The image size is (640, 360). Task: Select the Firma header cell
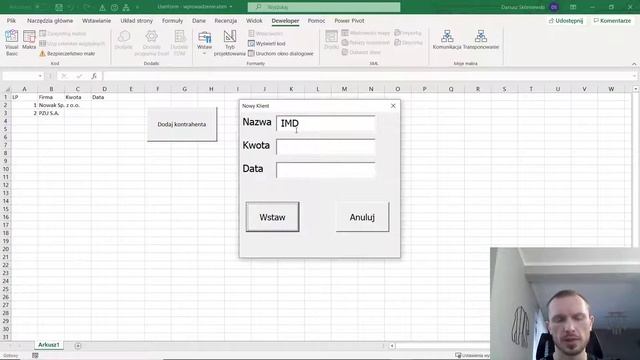pyautogui.click(x=51, y=97)
